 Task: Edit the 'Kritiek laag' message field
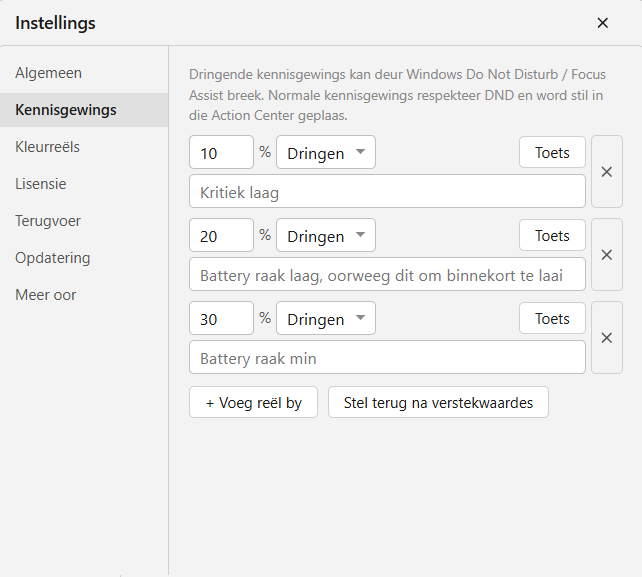pyautogui.click(x=387, y=191)
